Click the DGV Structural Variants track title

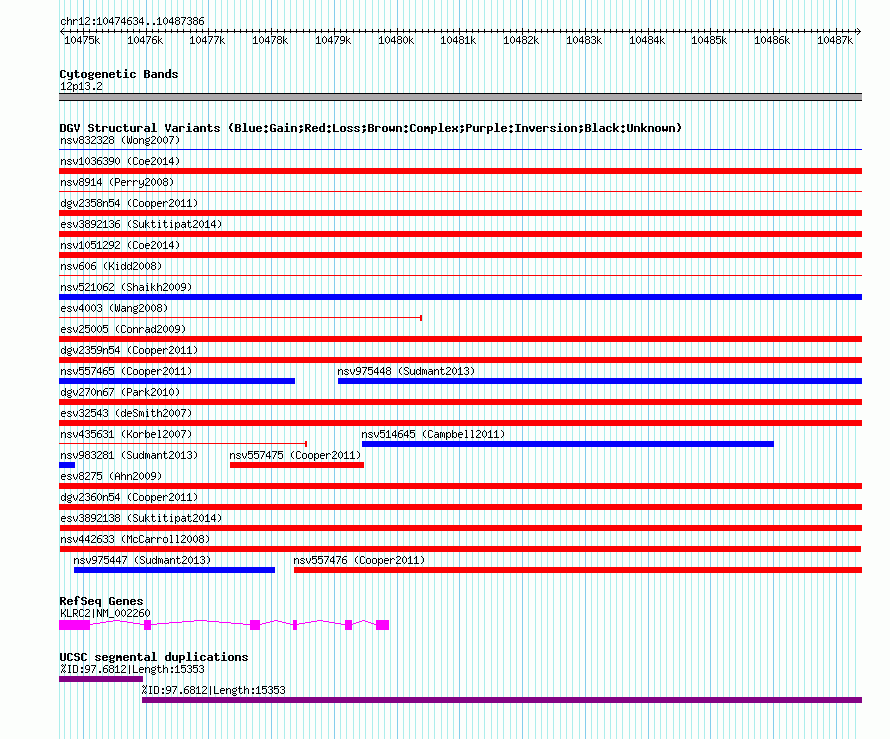pos(371,128)
